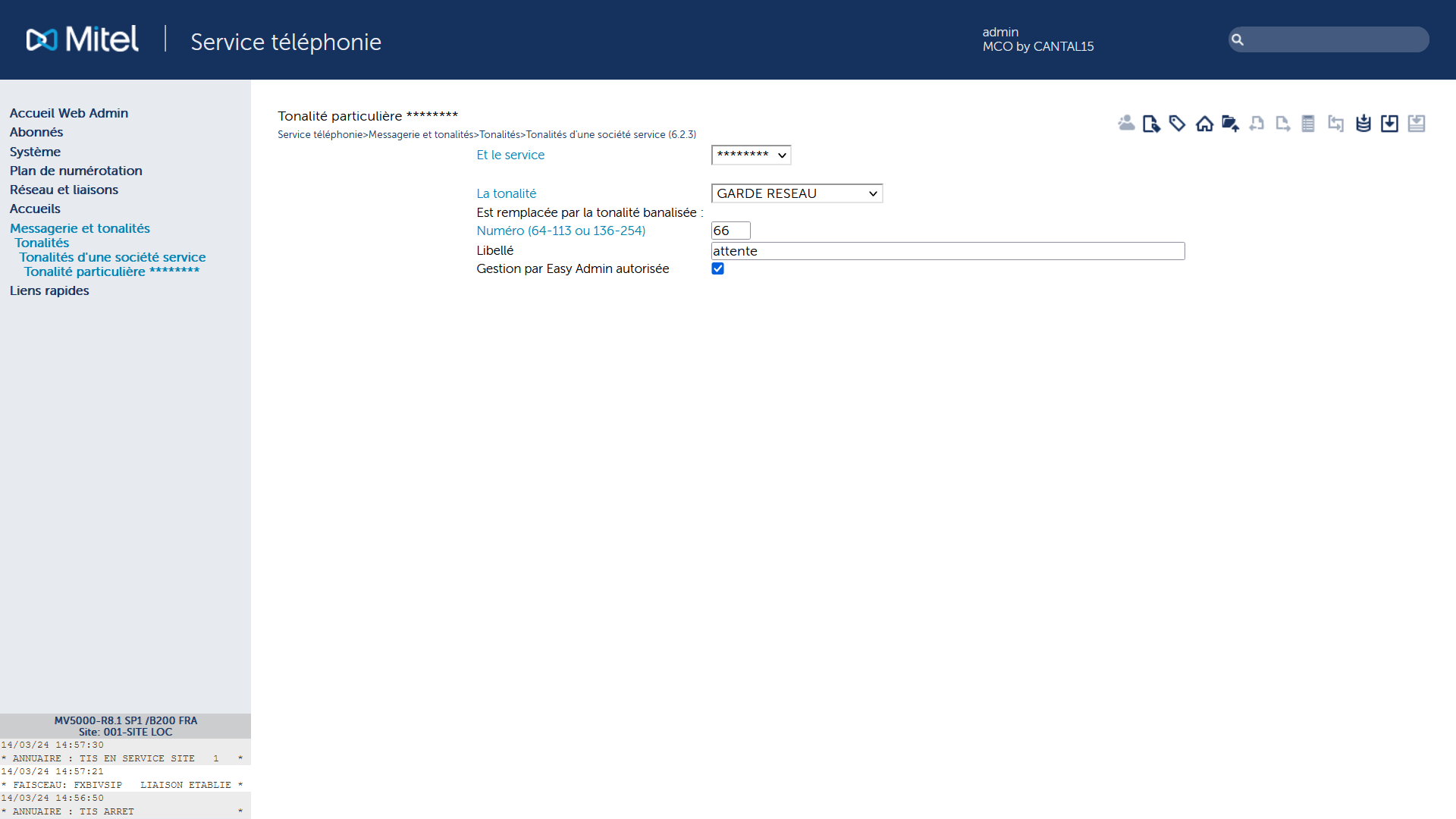Click Est remplacée par la tonalité banalisée label
Screen dimensions: 1456x819
point(590,212)
